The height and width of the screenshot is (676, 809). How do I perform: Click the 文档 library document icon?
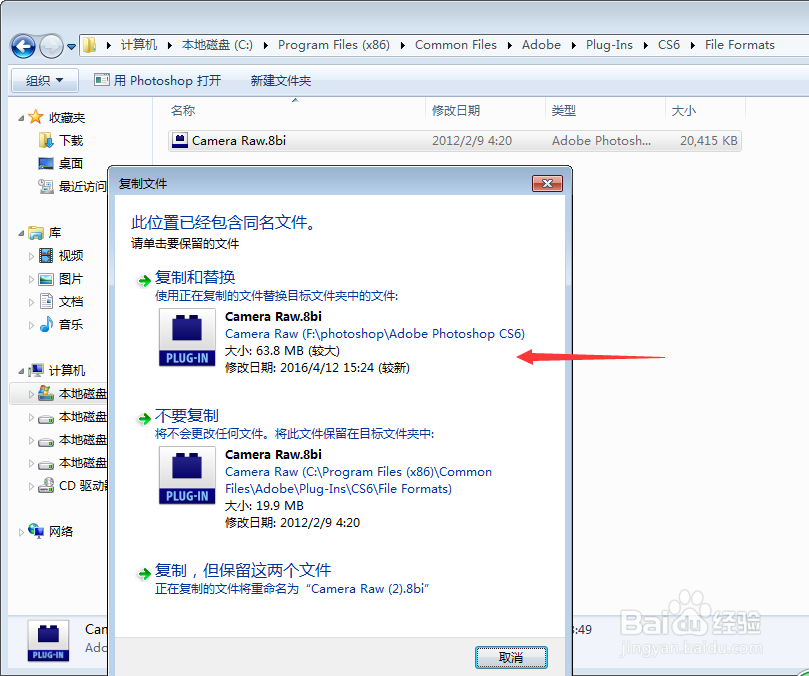coord(46,301)
